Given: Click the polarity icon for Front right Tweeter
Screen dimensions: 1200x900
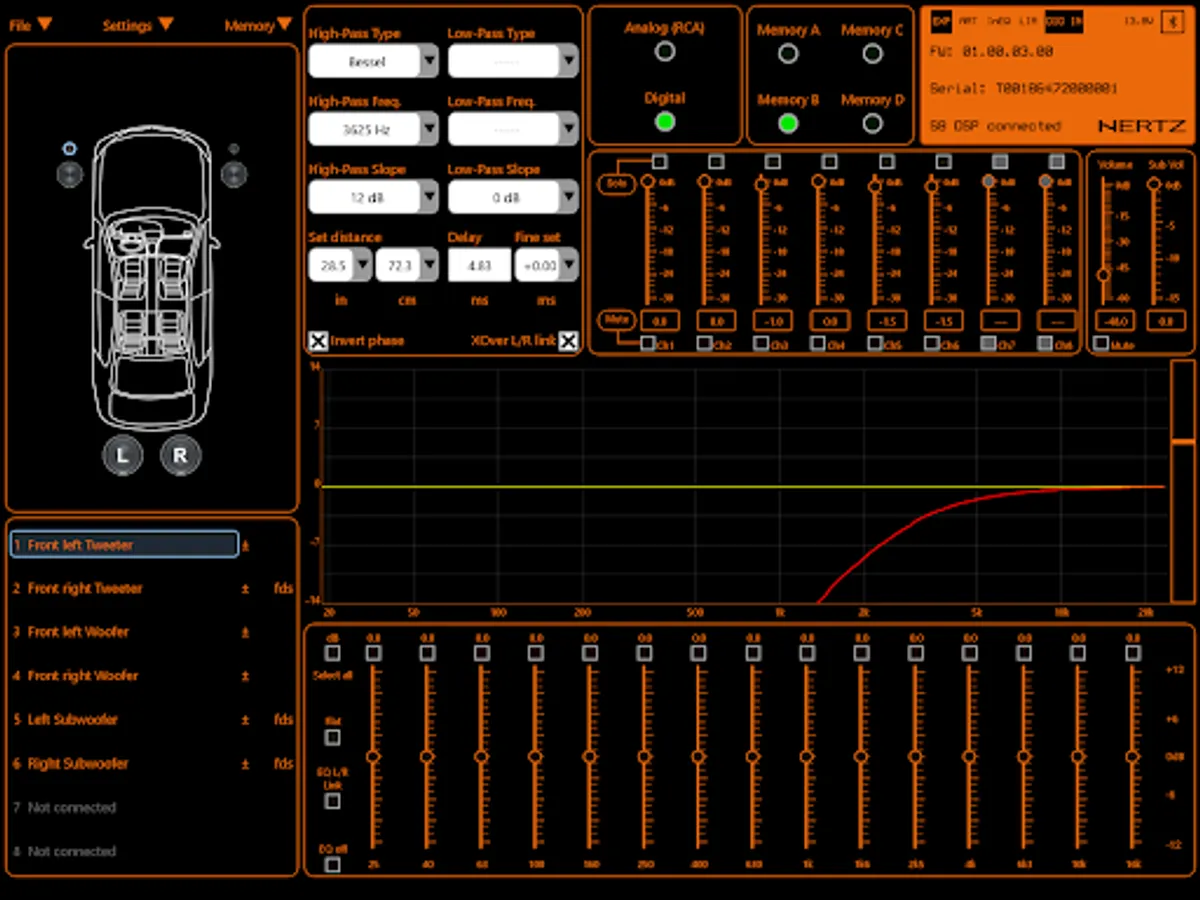Looking at the screenshot, I should tap(245, 589).
